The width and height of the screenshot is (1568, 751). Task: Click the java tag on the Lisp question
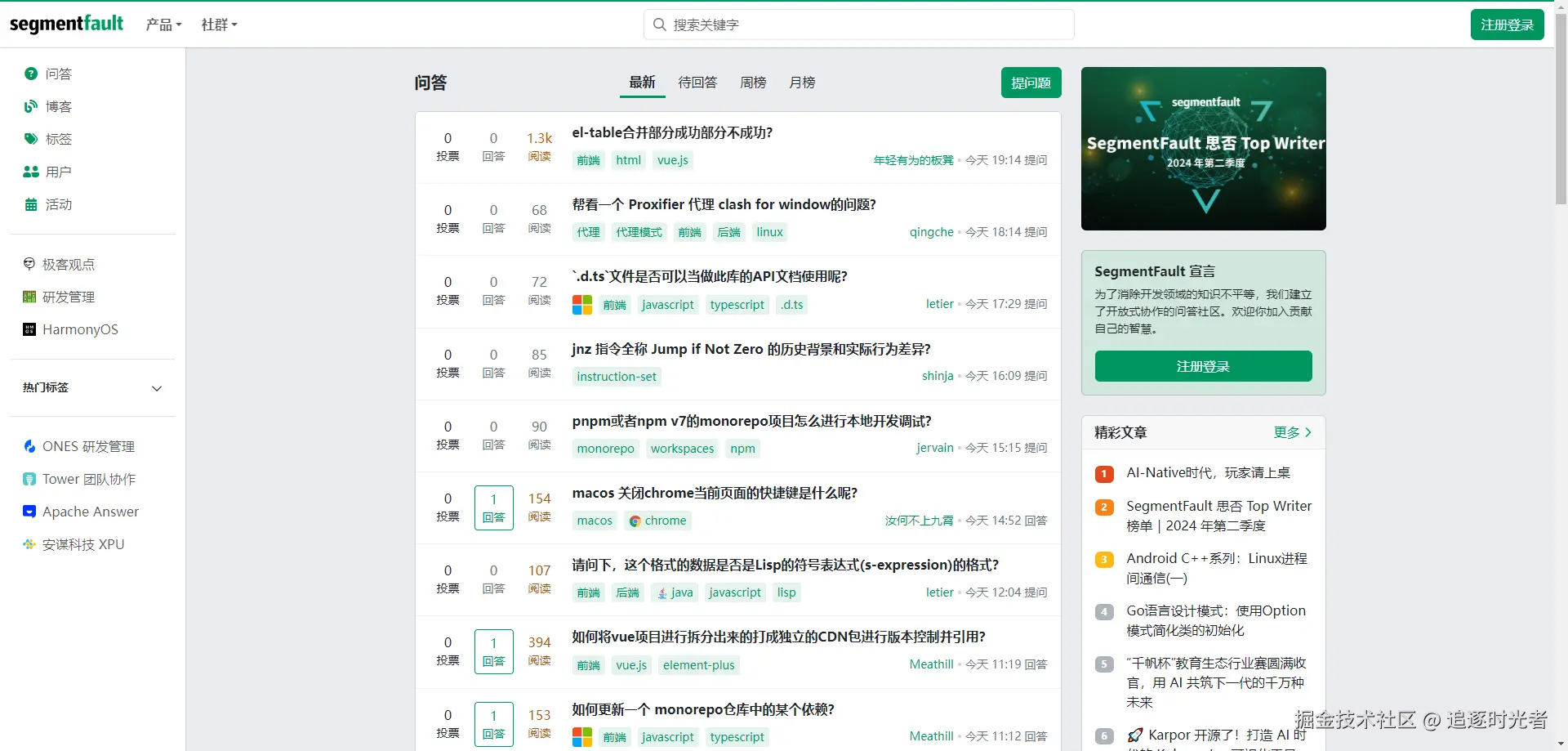coord(675,592)
